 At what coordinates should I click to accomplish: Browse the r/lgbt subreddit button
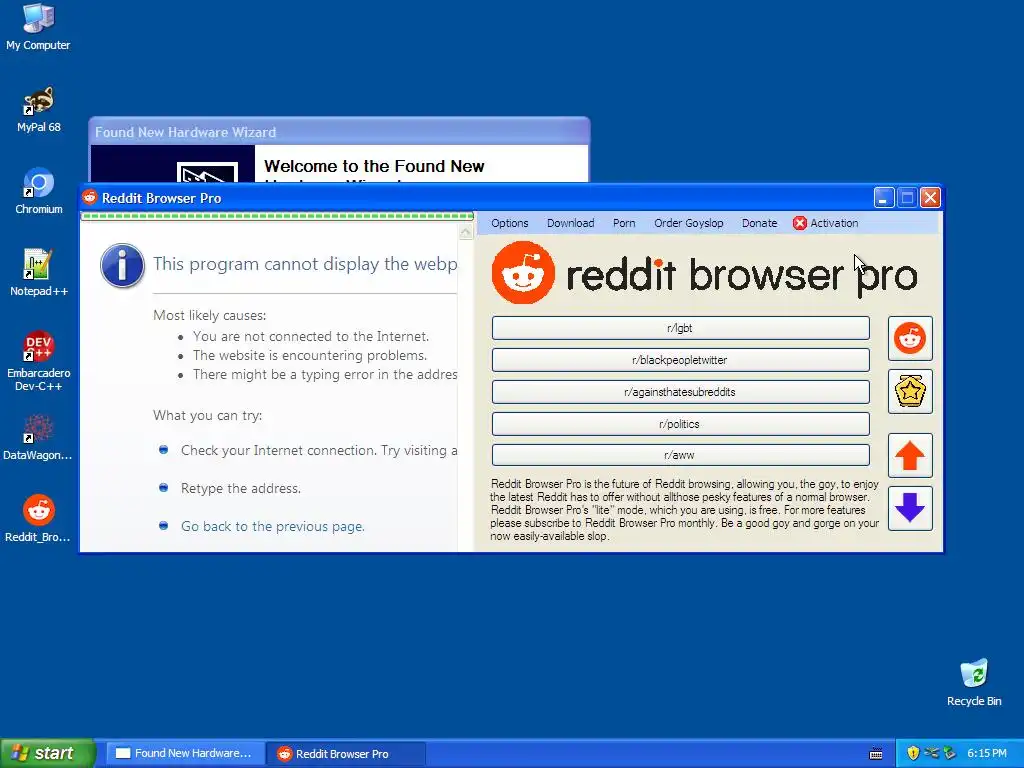(680, 328)
